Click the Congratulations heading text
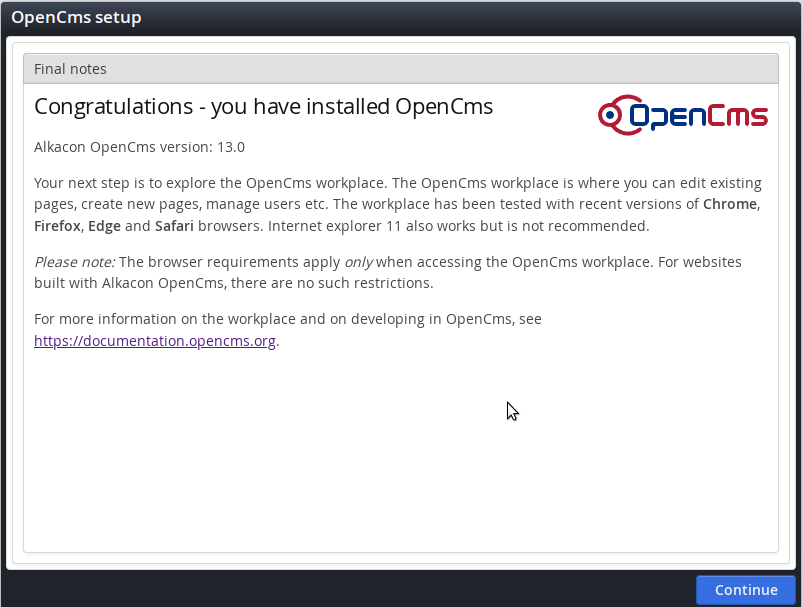 point(263,107)
